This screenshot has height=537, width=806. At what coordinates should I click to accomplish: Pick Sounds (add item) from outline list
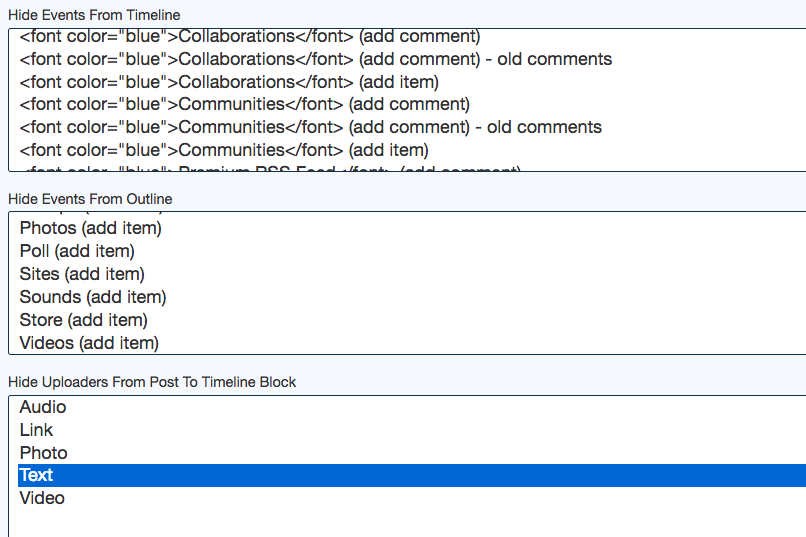[93, 297]
